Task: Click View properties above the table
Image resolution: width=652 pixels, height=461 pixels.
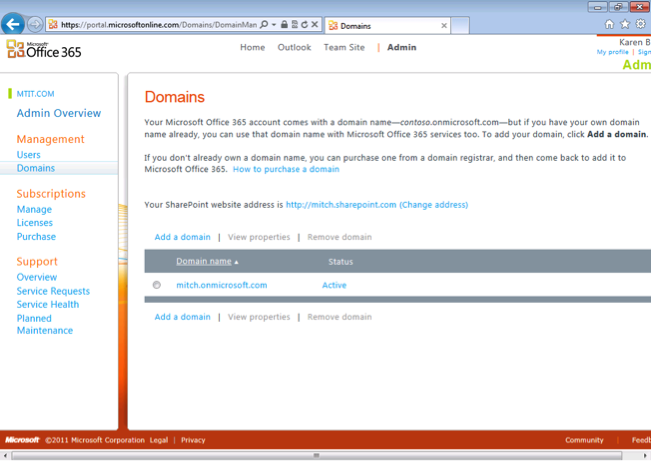Action: tap(259, 237)
